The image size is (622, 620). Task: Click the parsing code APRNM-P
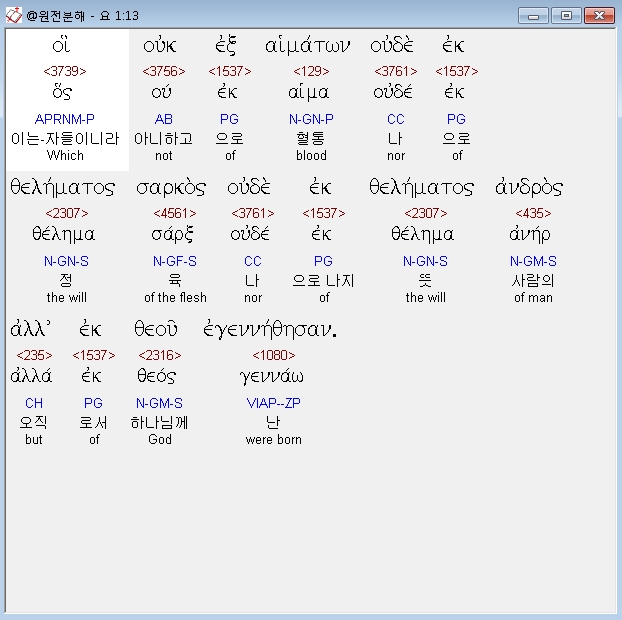coord(65,119)
